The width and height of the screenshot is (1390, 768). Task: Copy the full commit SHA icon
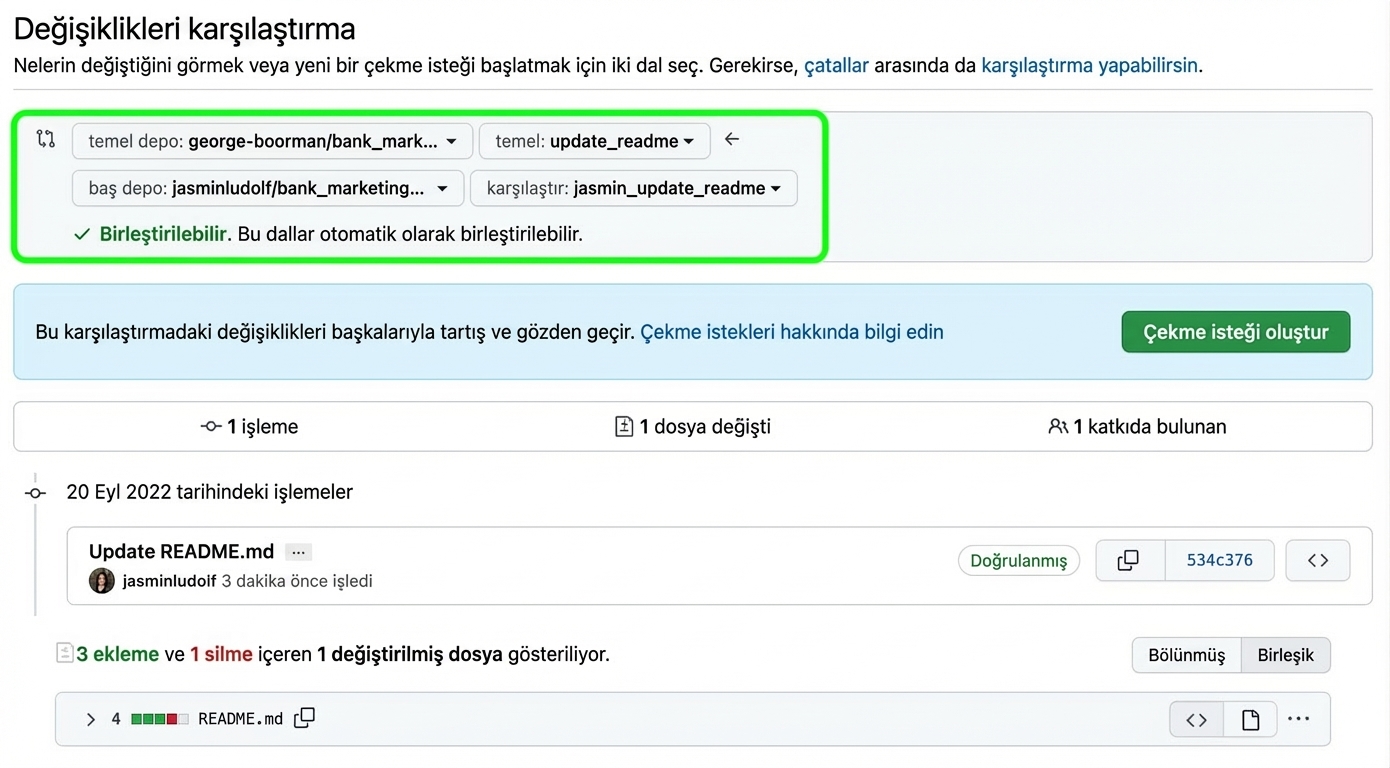click(1129, 560)
